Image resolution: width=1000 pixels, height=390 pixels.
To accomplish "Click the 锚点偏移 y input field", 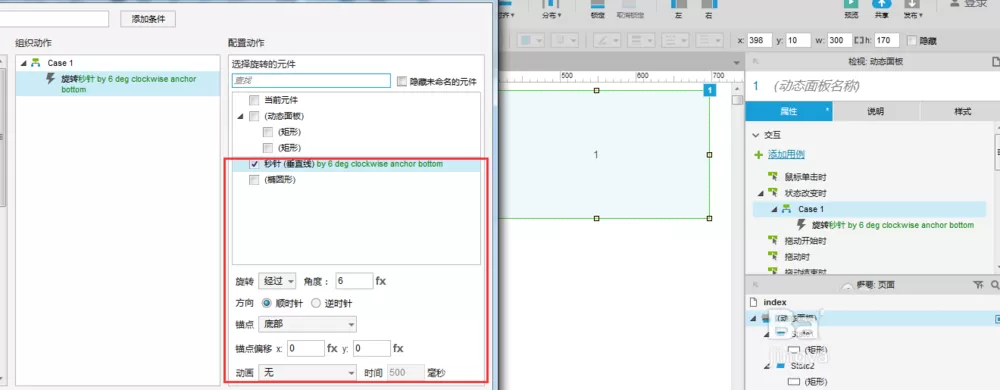I will (x=372, y=349).
